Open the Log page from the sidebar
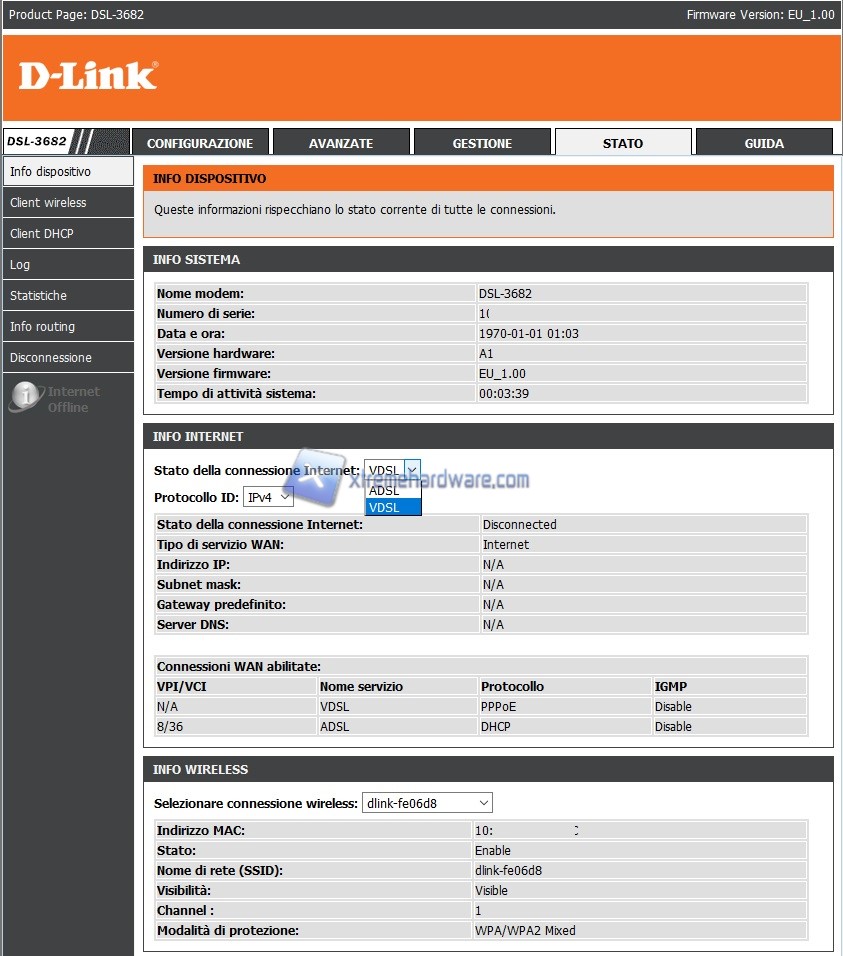The width and height of the screenshot is (843, 956). (67, 264)
